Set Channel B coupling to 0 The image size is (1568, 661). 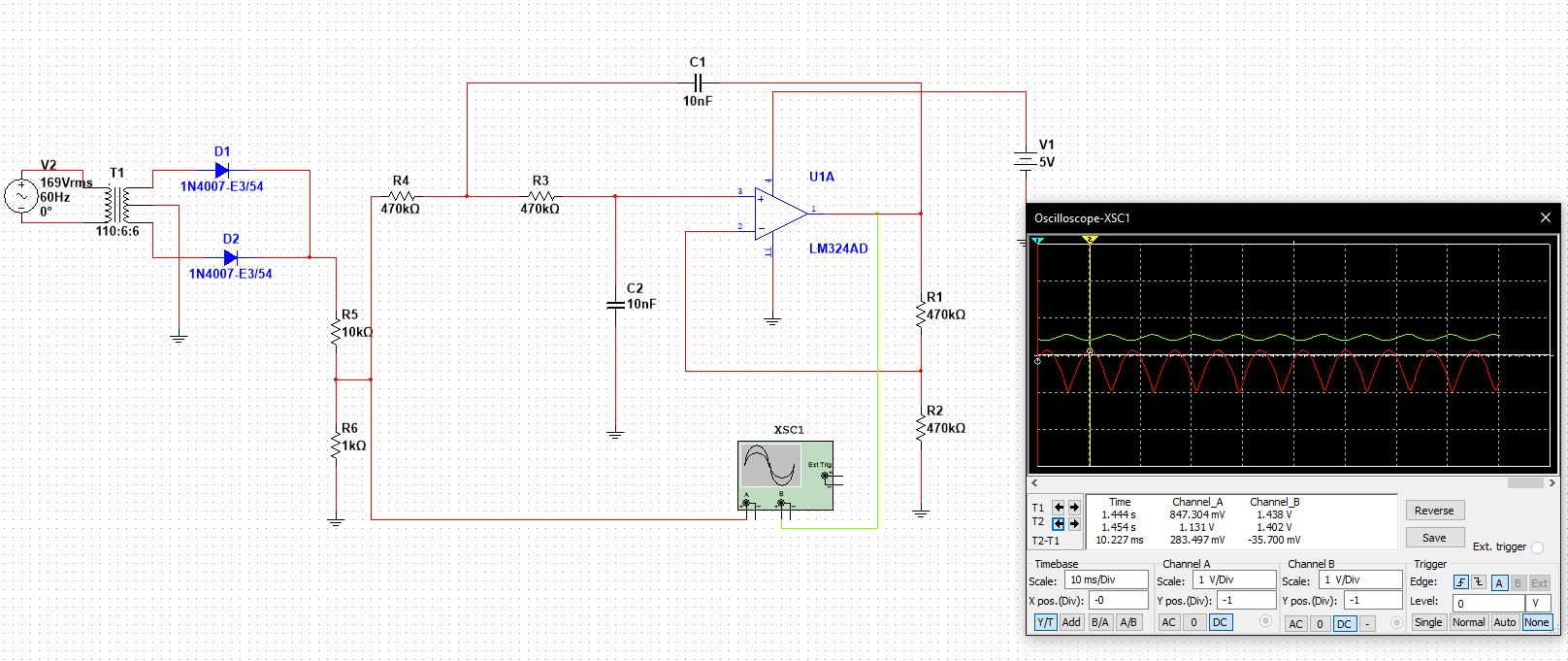(x=1320, y=624)
